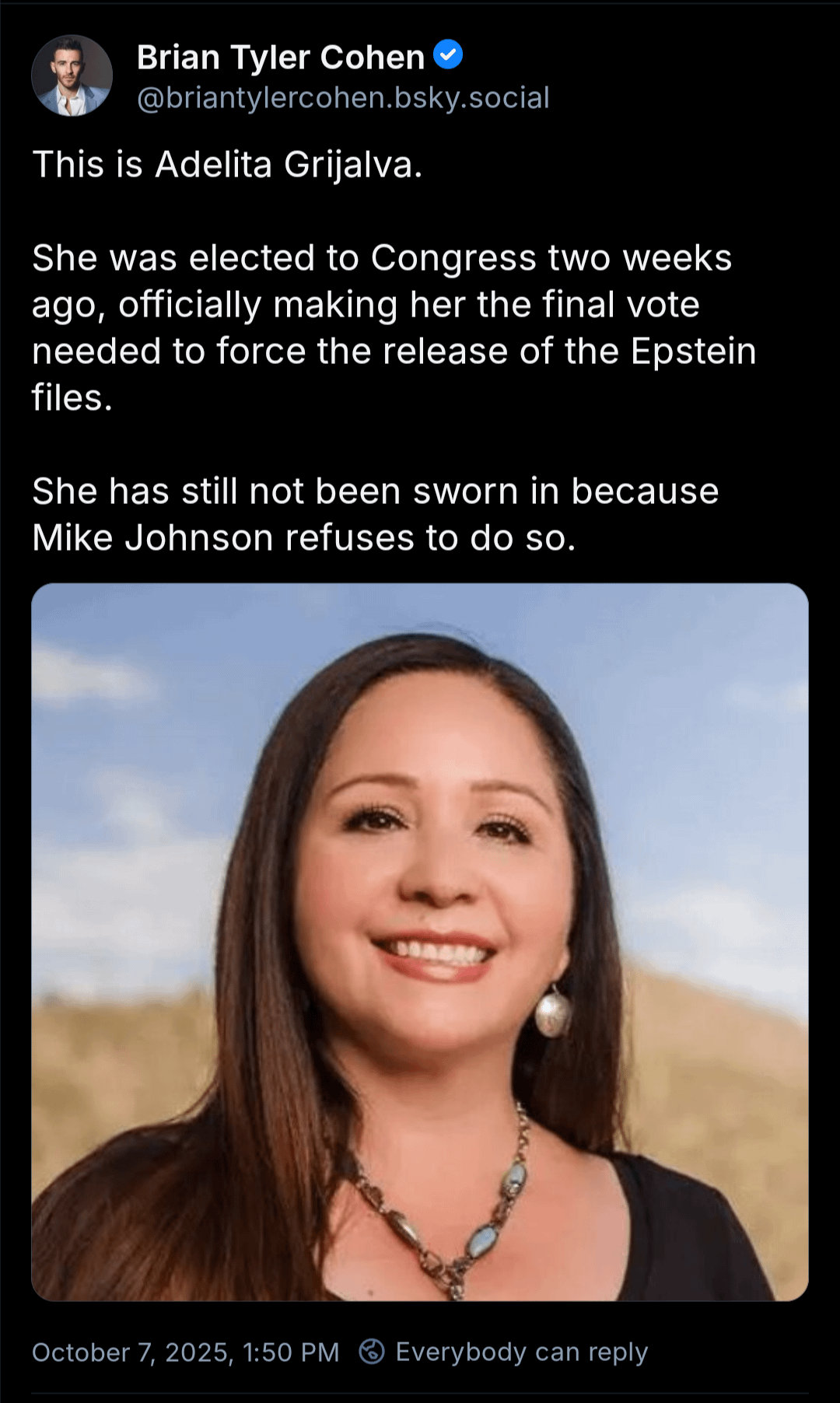840x1403 pixels.
Task: Open the @briantylercohen.bsky.social handle
Action: [x=344, y=98]
